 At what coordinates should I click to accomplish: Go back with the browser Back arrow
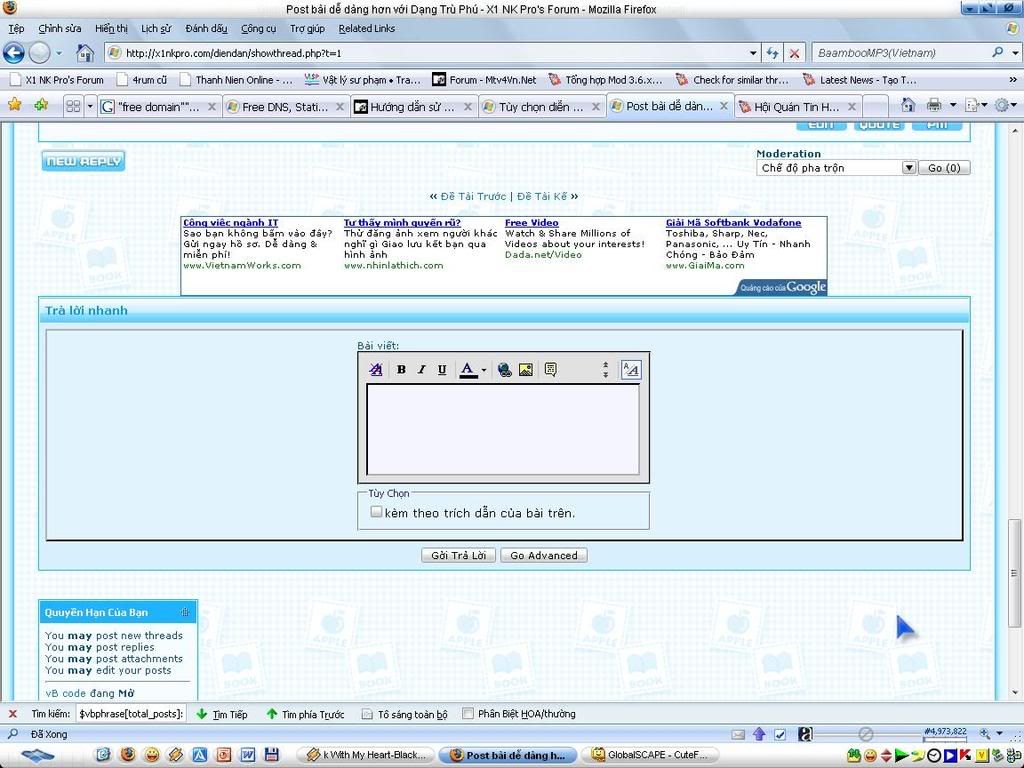[14, 53]
